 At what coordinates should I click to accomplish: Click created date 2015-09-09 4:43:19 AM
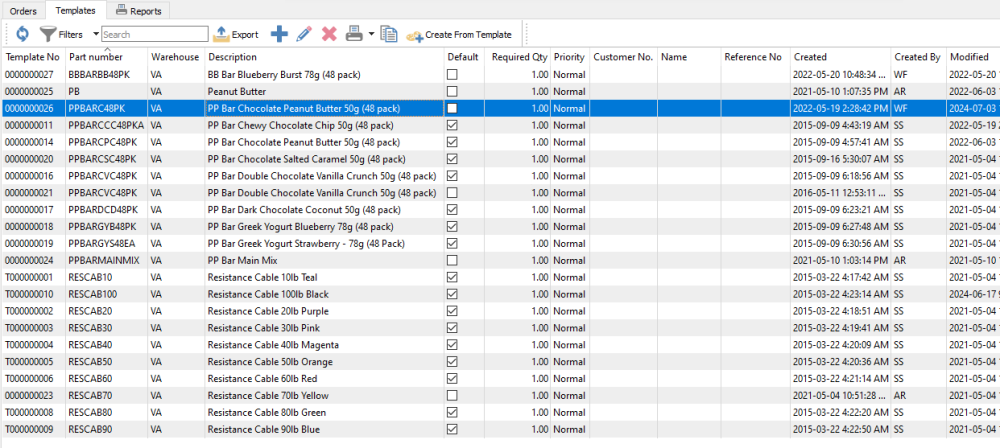pos(840,125)
